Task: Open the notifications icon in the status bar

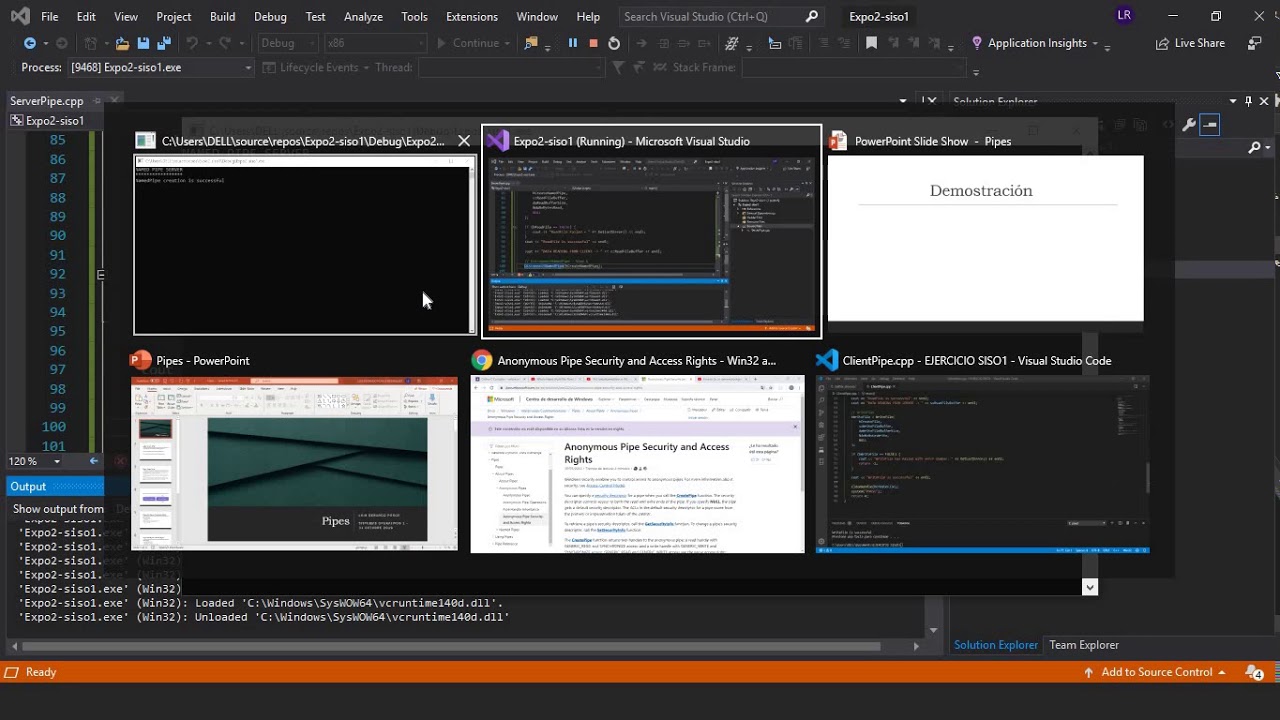Action: pos(1254,672)
